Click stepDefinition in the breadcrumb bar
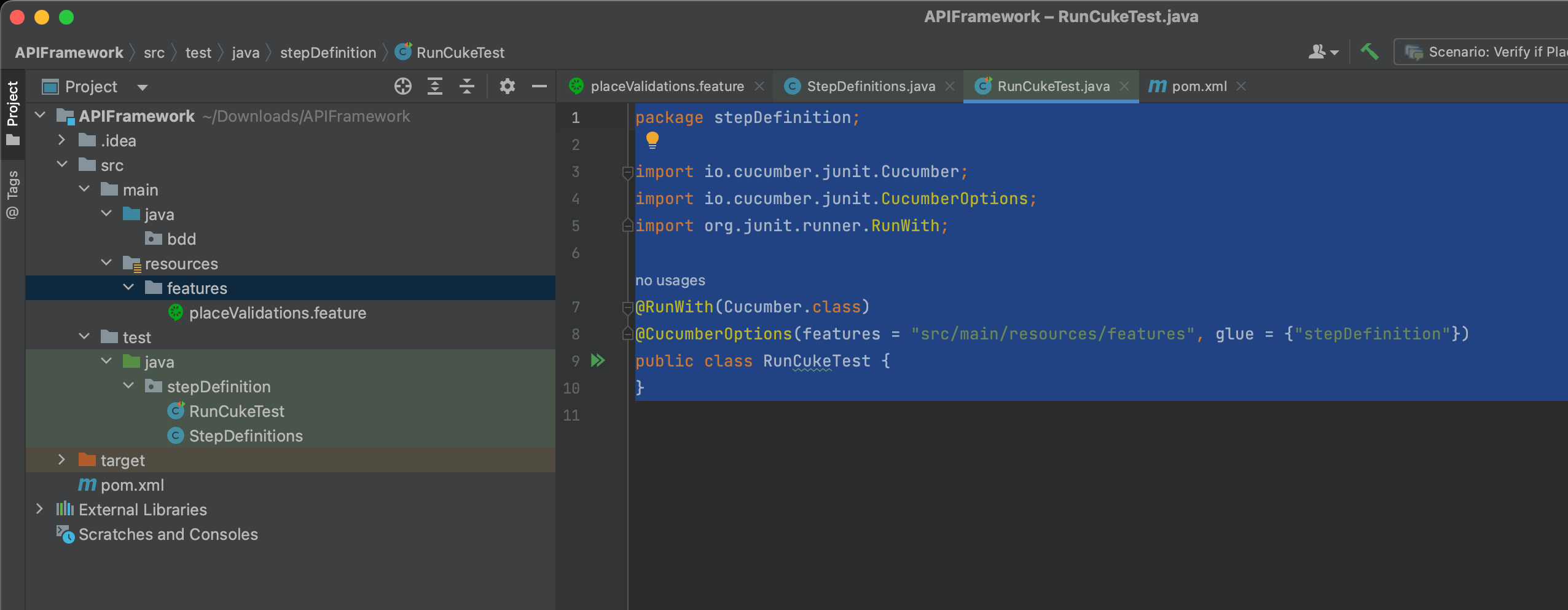 [327, 52]
